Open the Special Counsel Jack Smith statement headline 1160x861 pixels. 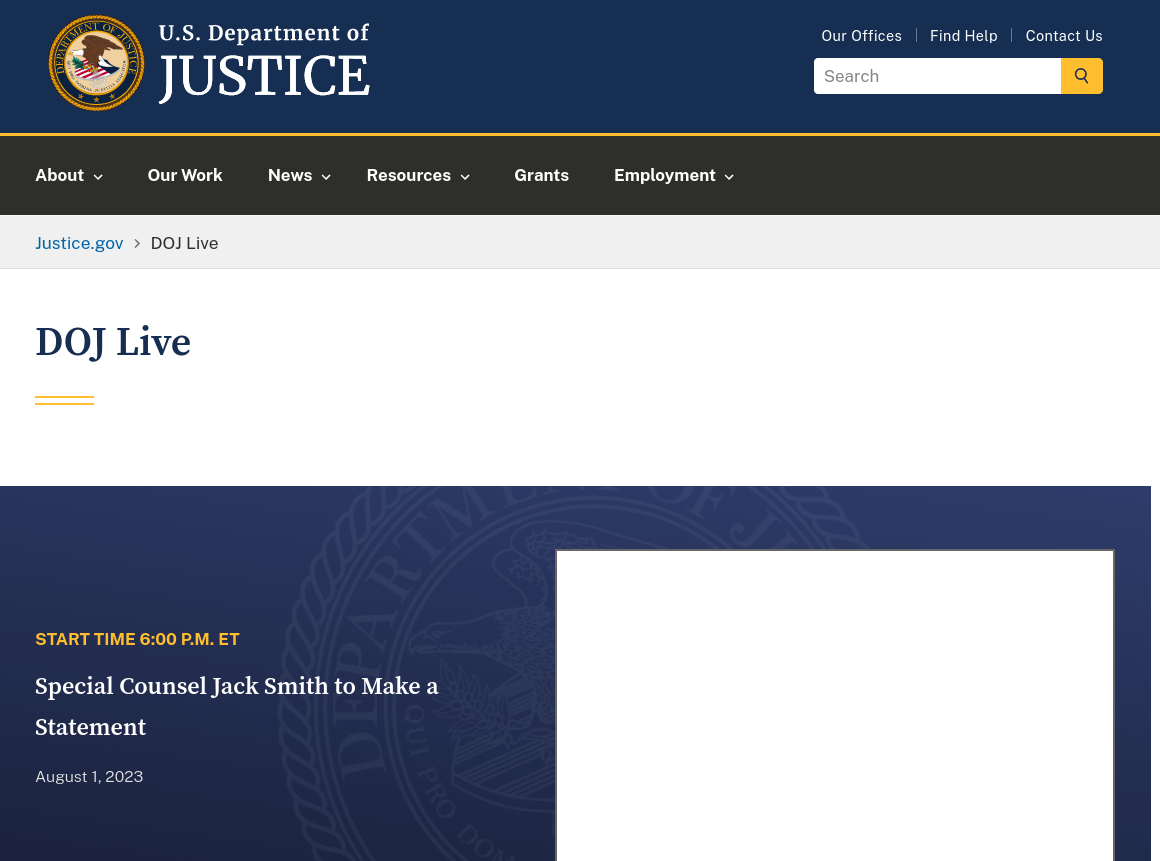pos(237,706)
